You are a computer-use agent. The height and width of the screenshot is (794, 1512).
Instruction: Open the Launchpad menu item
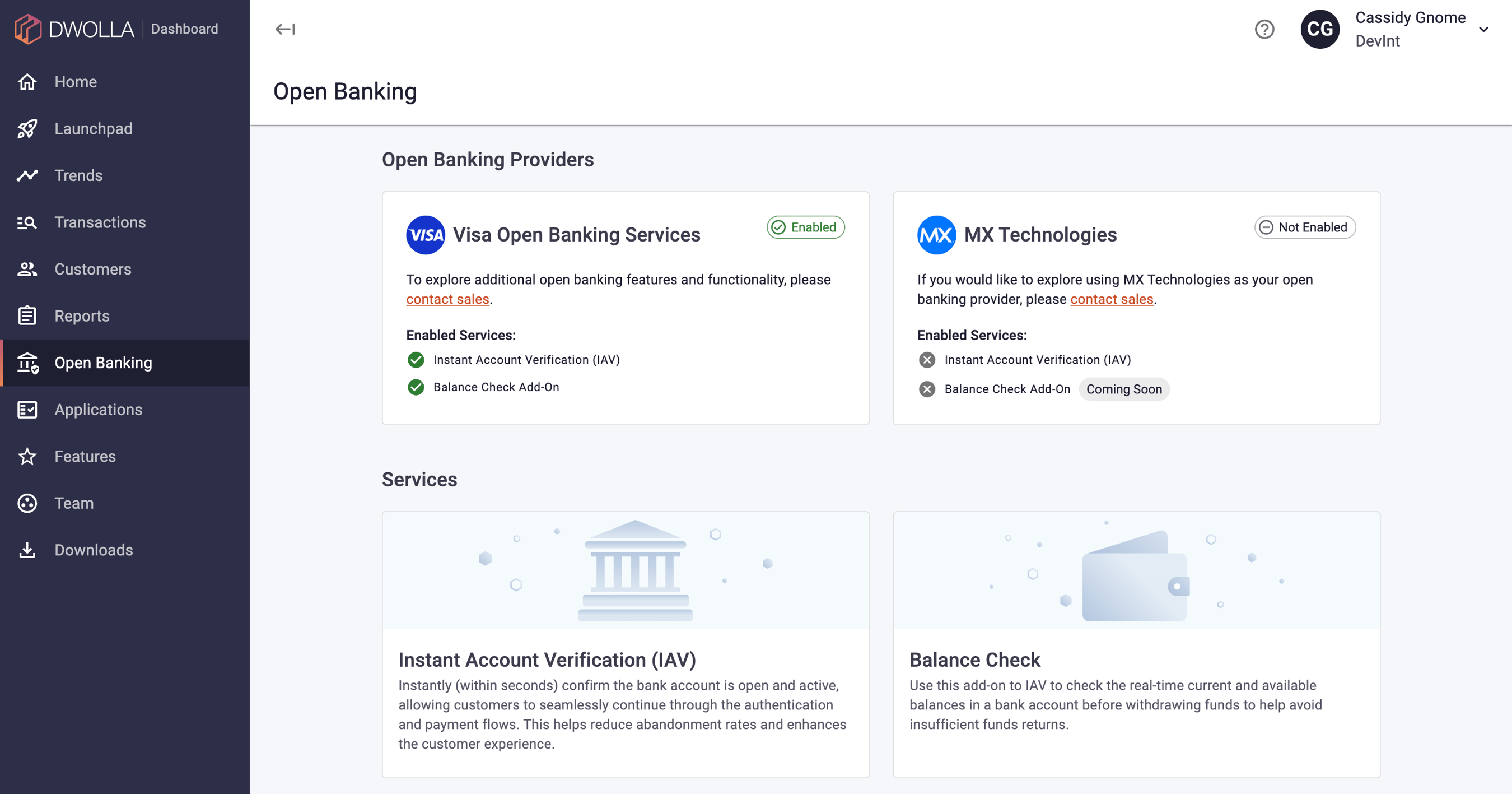point(124,129)
